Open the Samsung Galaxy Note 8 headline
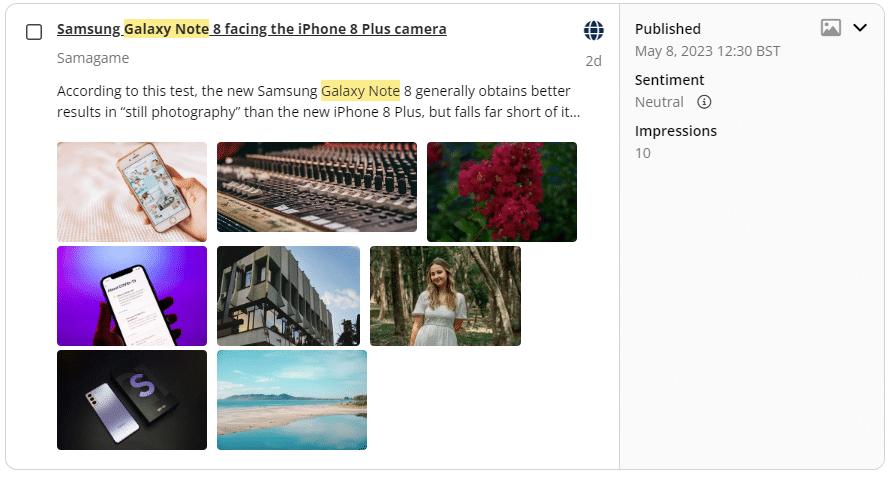The width and height of the screenshot is (890, 479). point(252,29)
